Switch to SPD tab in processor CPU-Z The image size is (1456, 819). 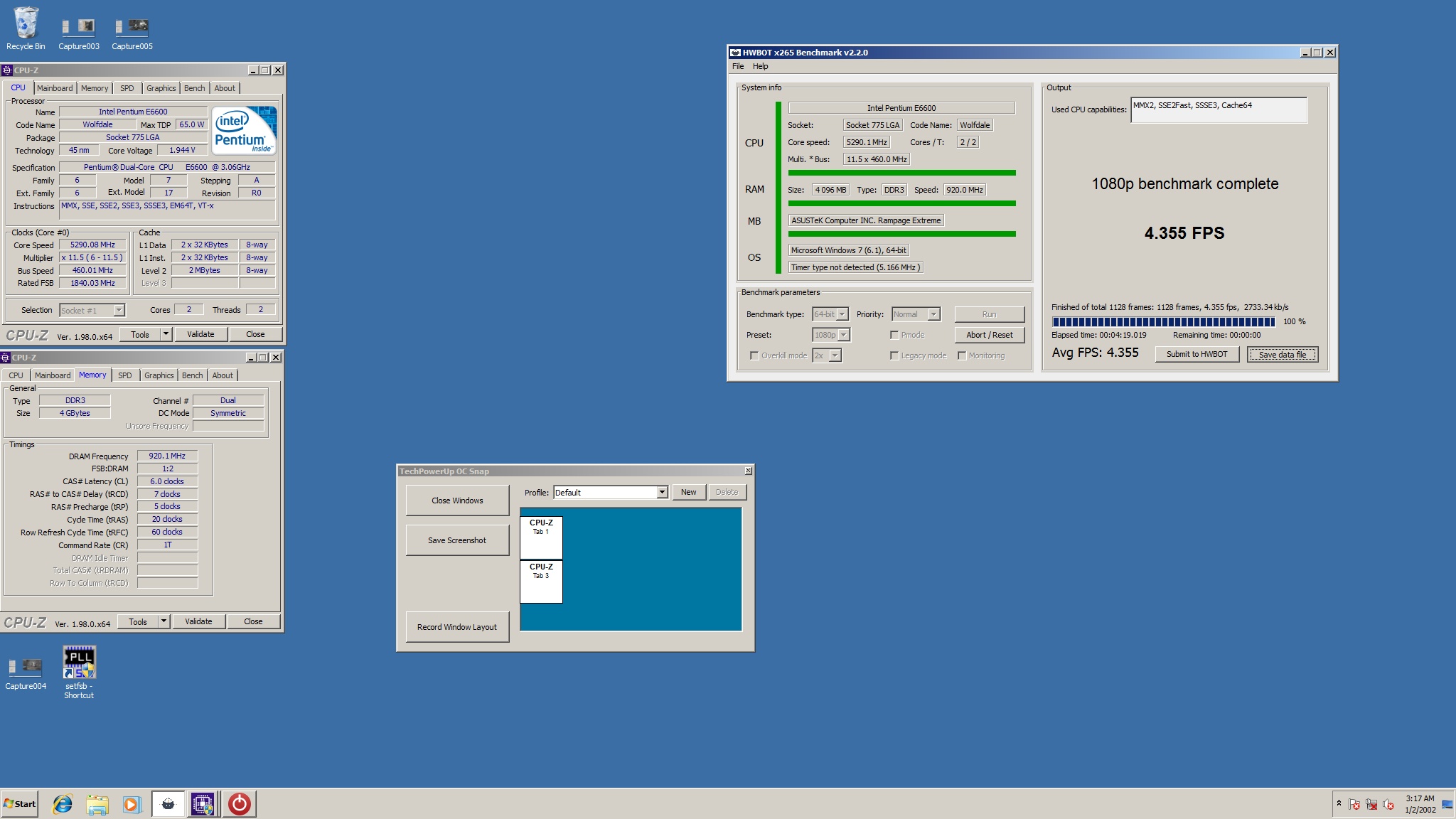(x=127, y=88)
